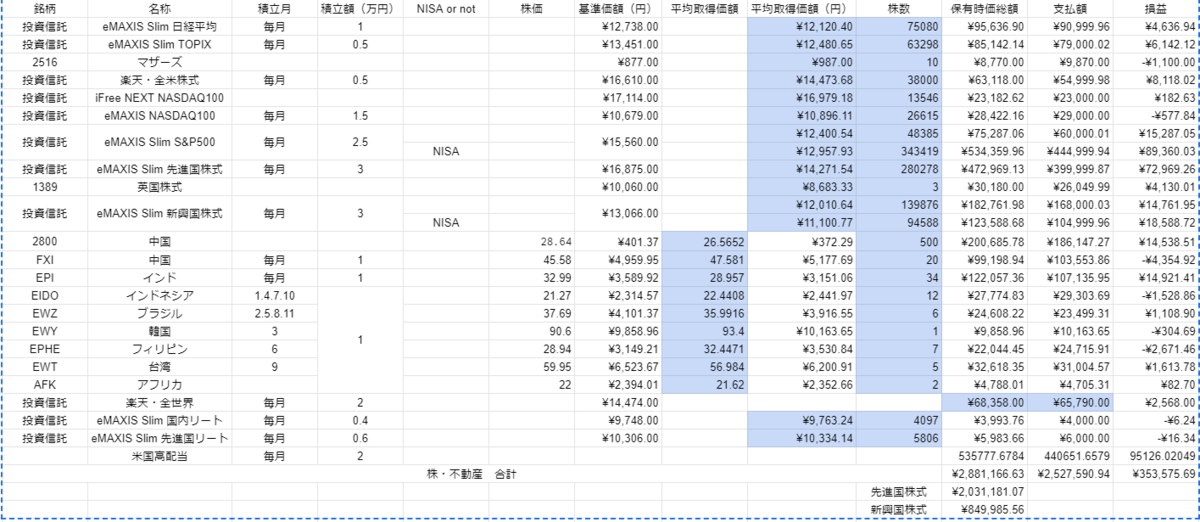
Task: Select the 英国株式 cell
Action: (x=160, y=187)
